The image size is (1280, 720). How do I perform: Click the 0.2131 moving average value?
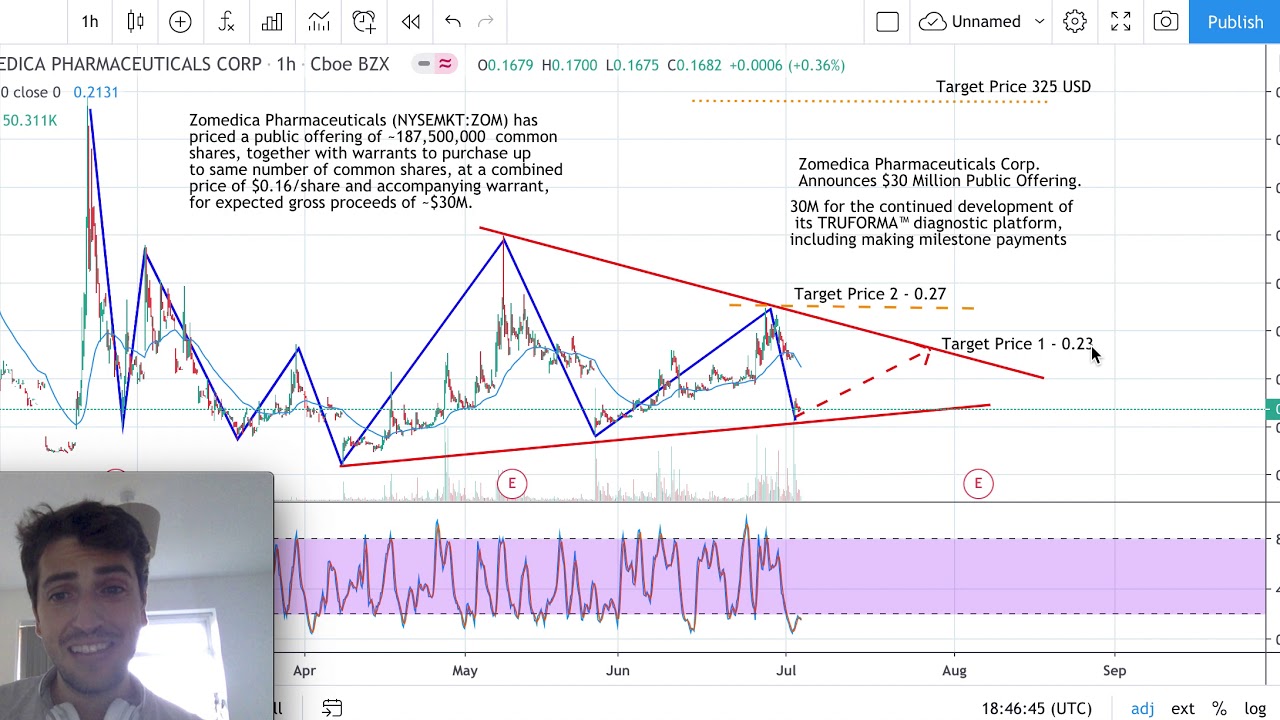pos(96,92)
